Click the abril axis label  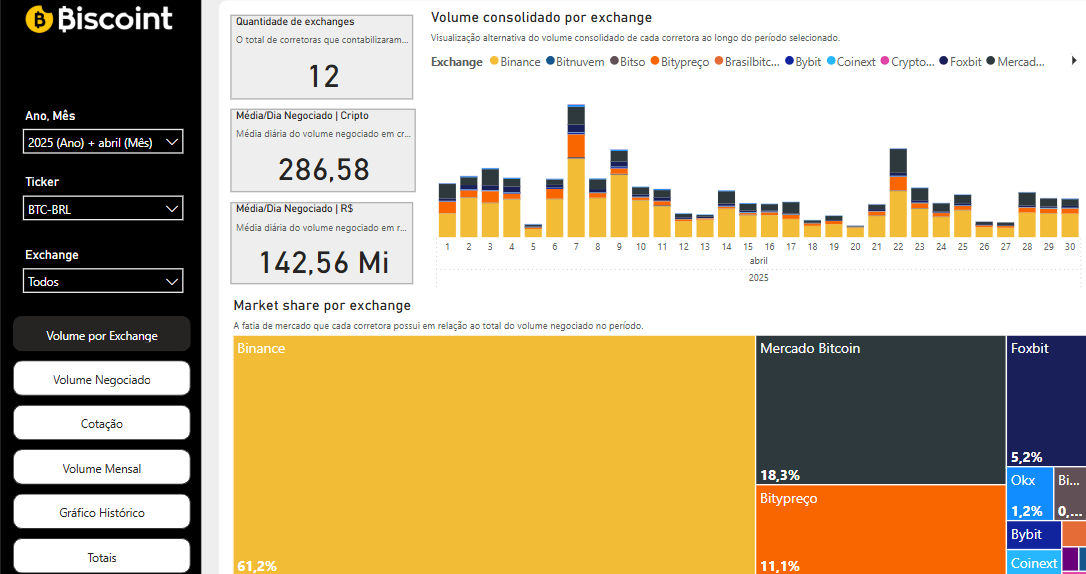758,261
